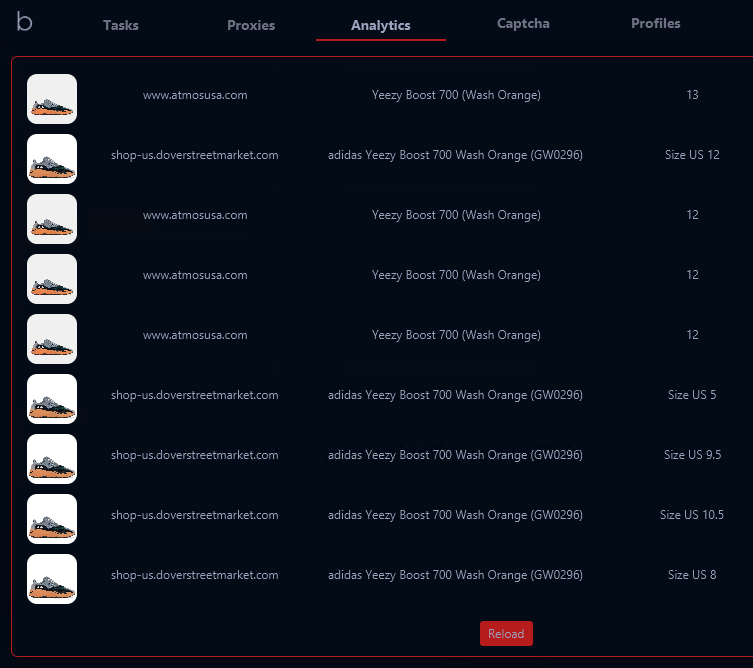Go to the Captcha tab
Viewport: 753px width, 668px height.
[523, 24]
